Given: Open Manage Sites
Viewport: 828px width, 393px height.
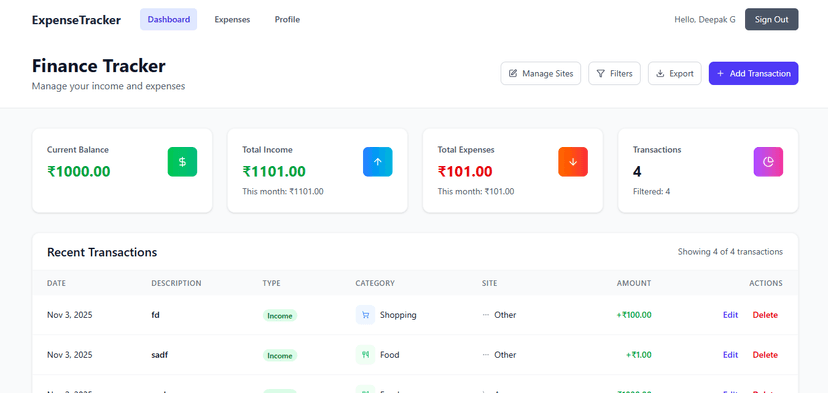Looking at the screenshot, I should pos(541,73).
